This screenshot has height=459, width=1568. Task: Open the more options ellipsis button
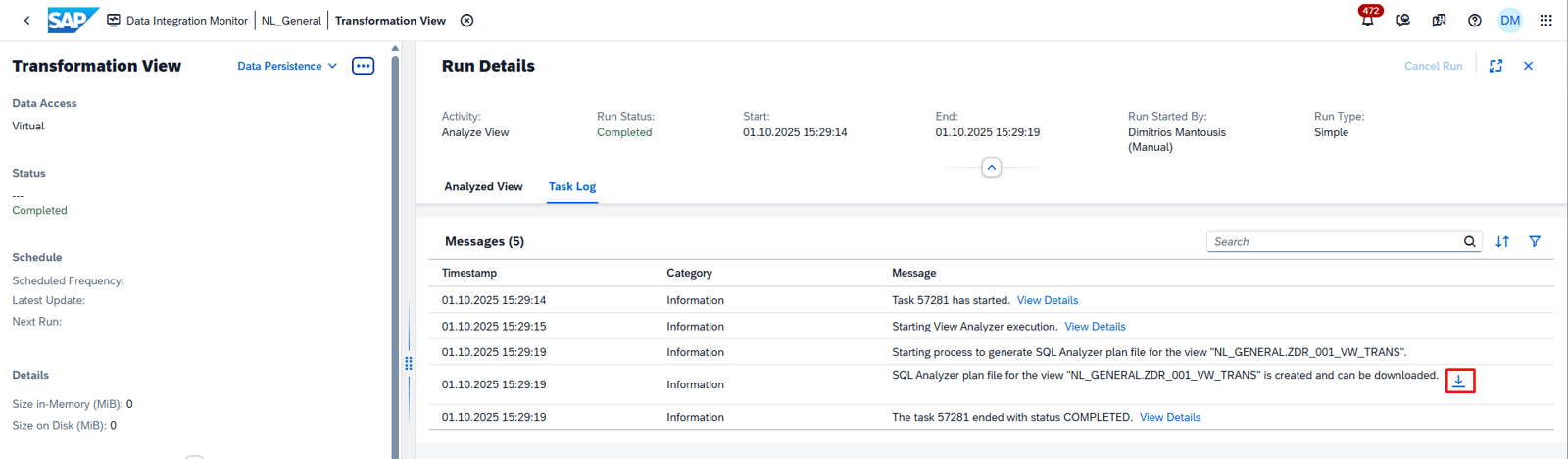[363, 66]
